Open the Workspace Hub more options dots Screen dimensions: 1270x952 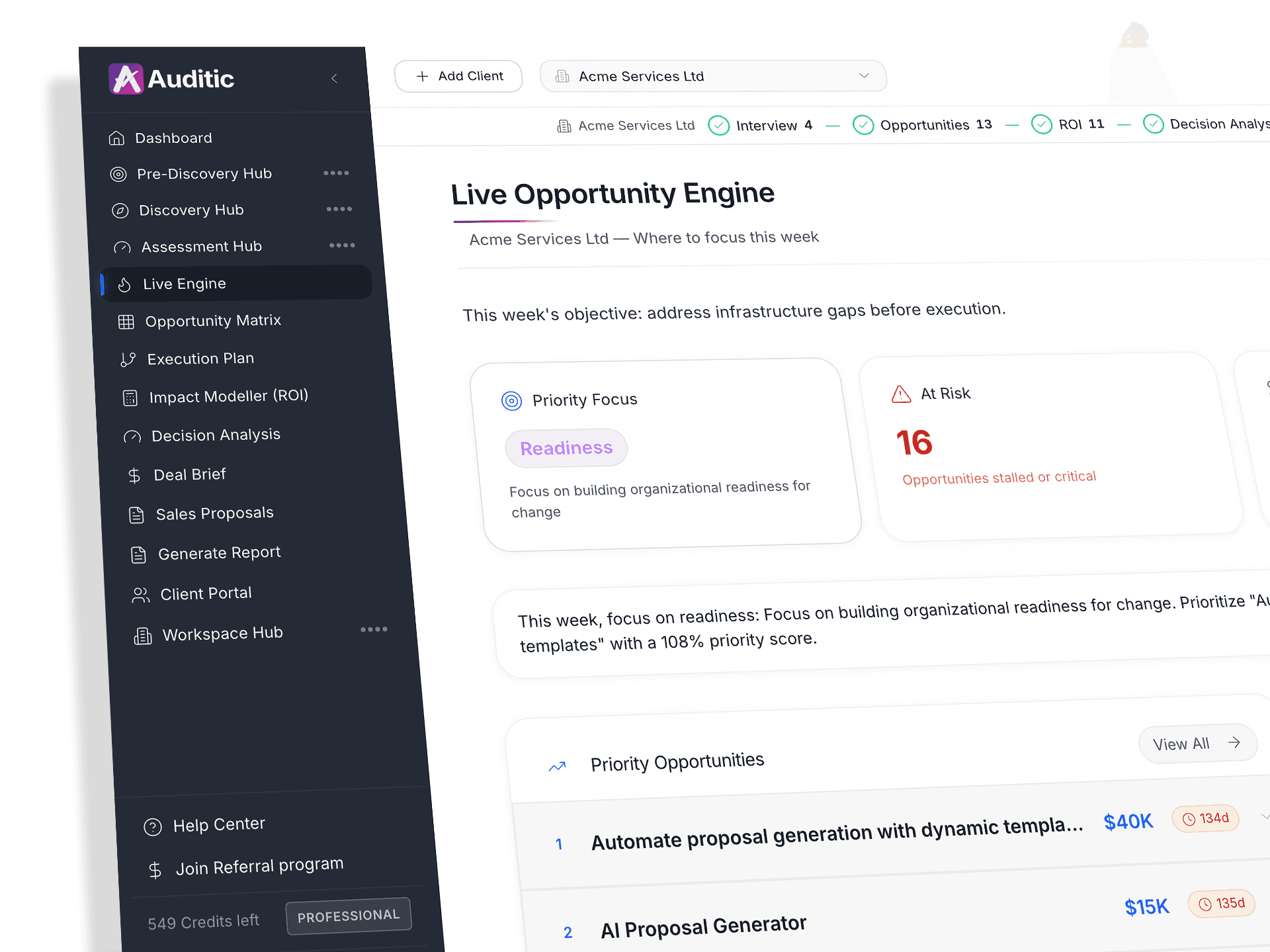click(x=374, y=630)
